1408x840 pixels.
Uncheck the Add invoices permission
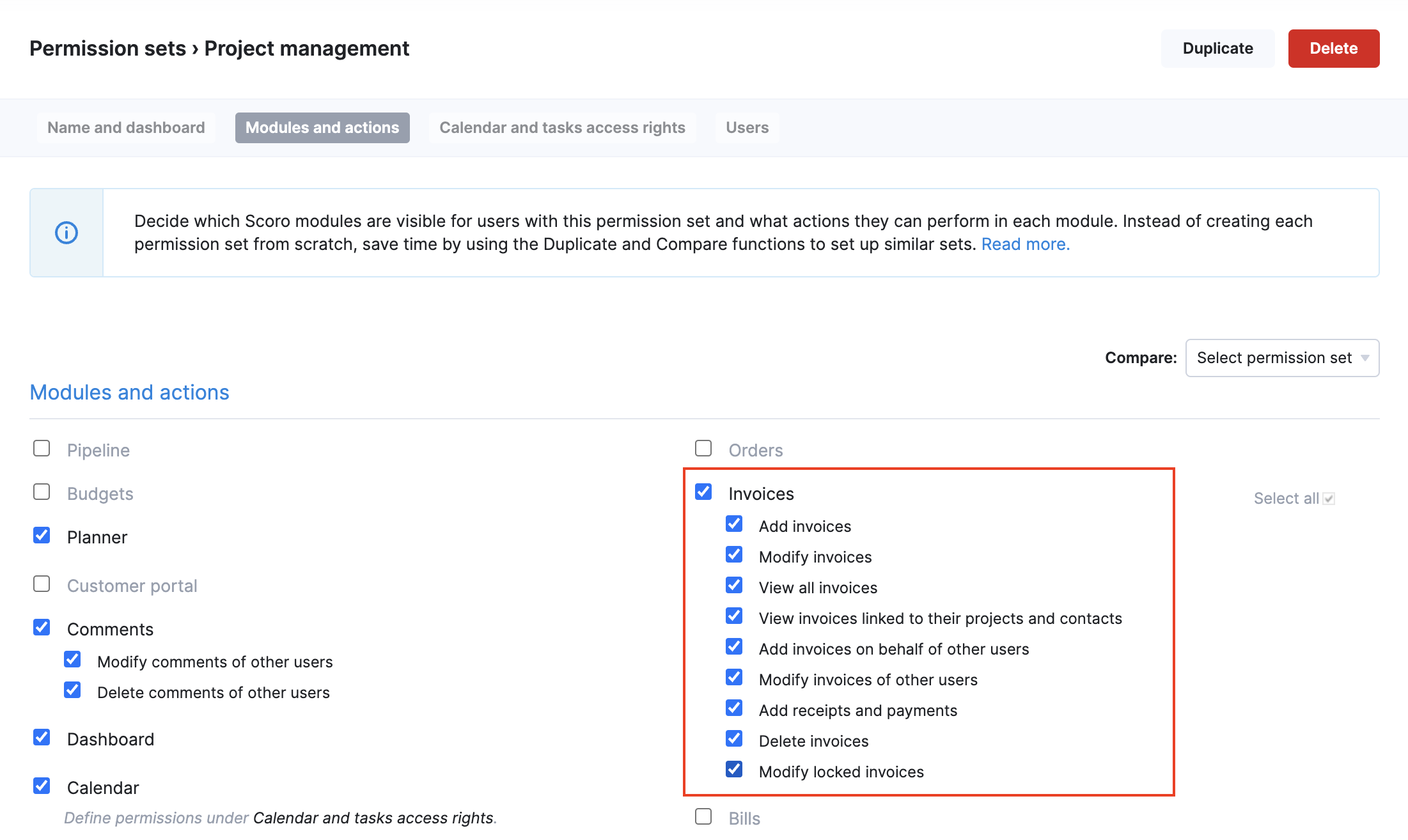coord(734,524)
